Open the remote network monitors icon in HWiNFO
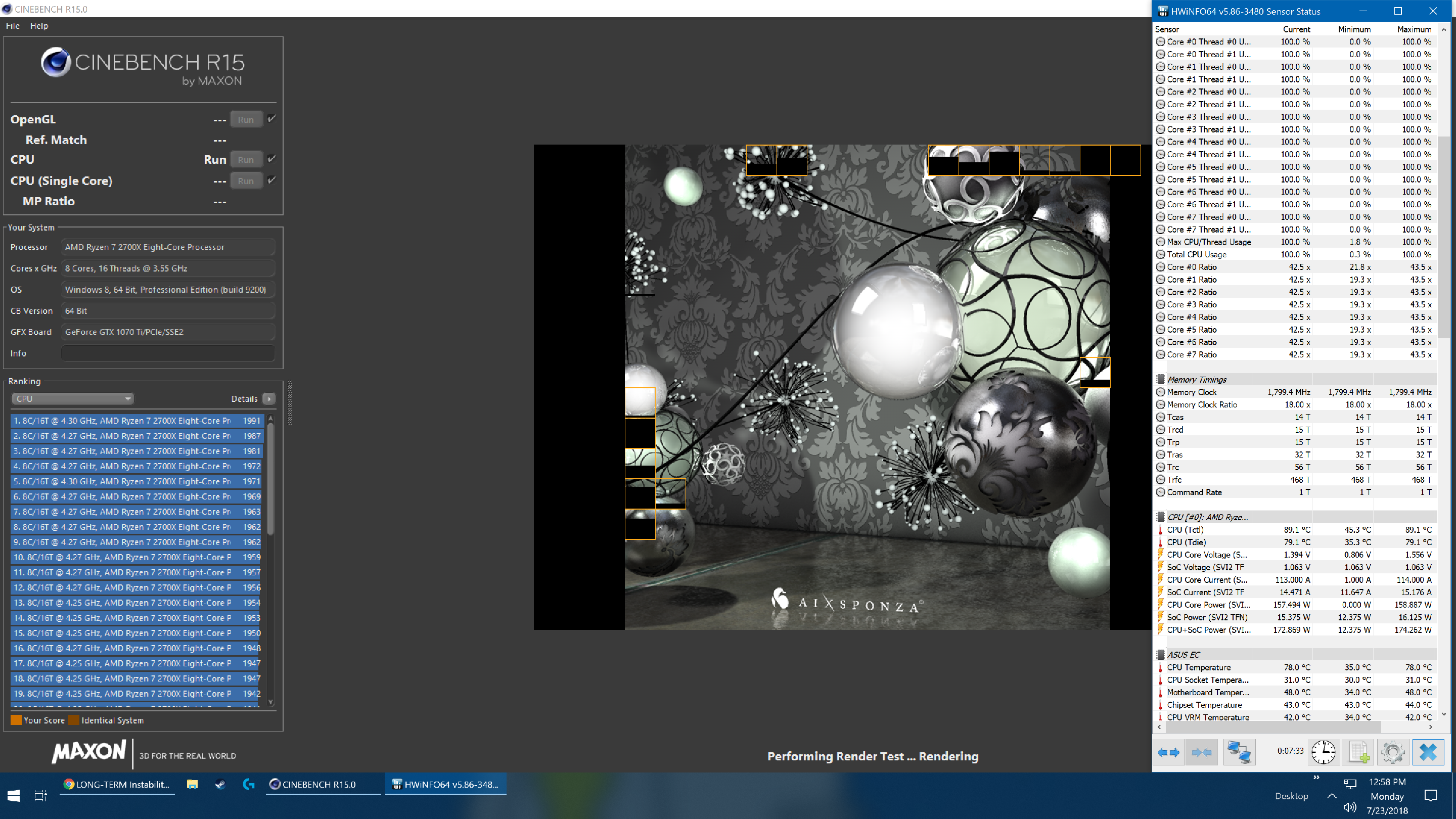 pos(1239,752)
